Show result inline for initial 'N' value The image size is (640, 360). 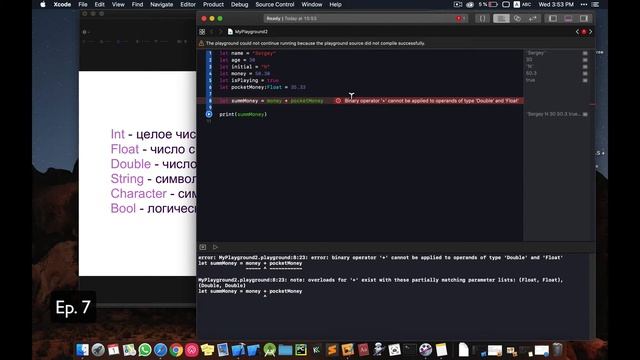pyautogui.click(x=585, y=67)
